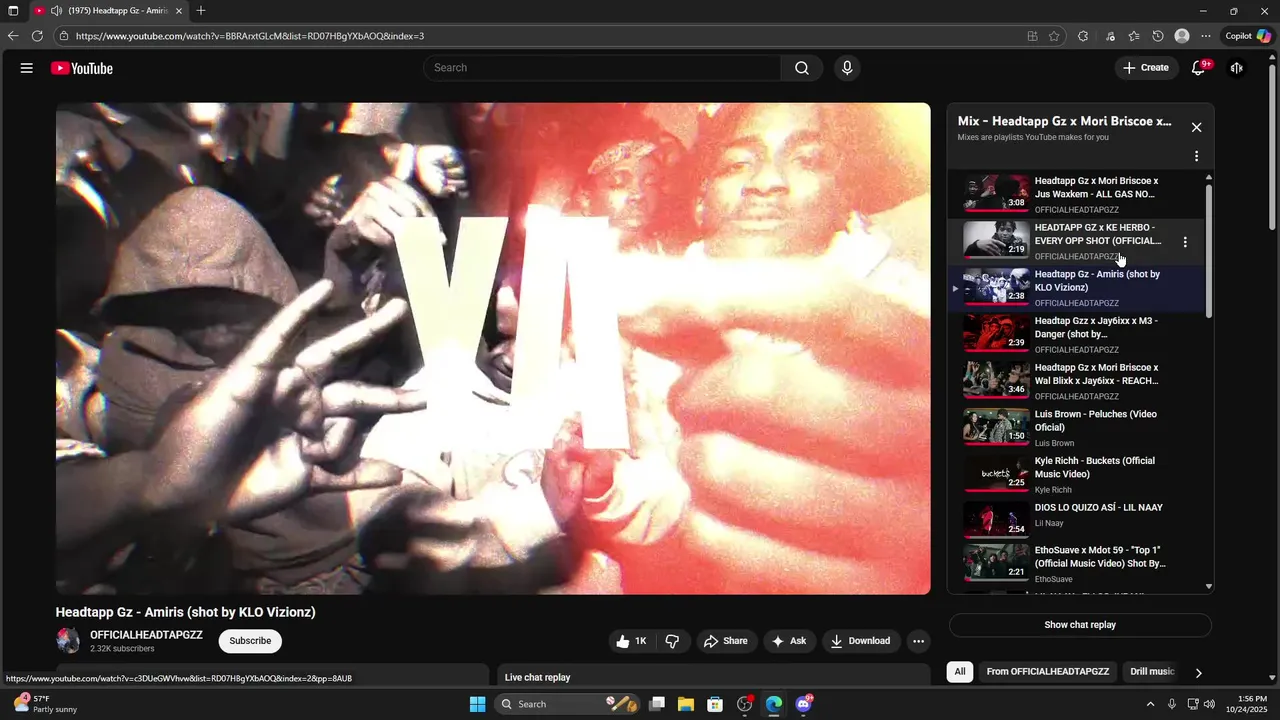The width and height of the screenshot is (1280, 720).
Task: Open tab actions menu icon
Action: pyautogui.click(x=13, y=11)
